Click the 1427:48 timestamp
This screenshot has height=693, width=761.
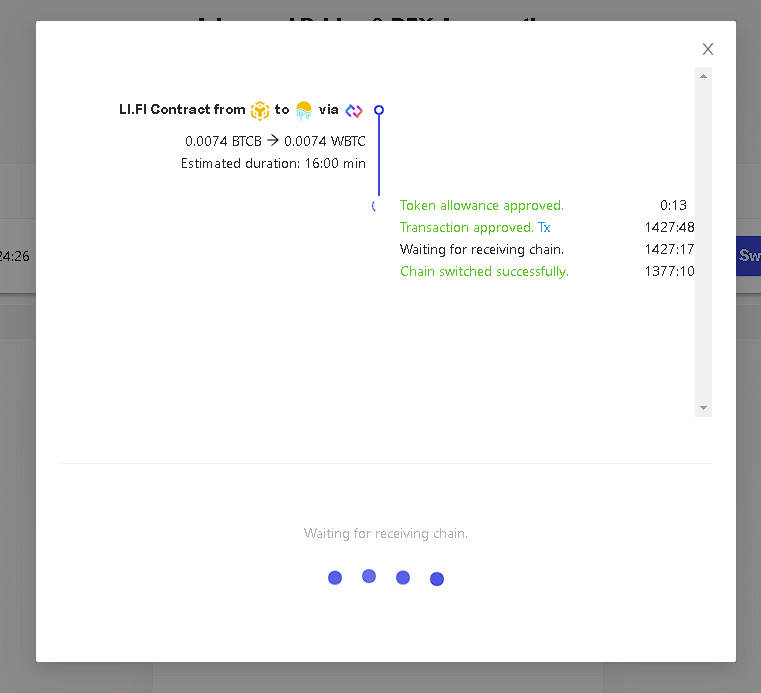click(669, 228)
